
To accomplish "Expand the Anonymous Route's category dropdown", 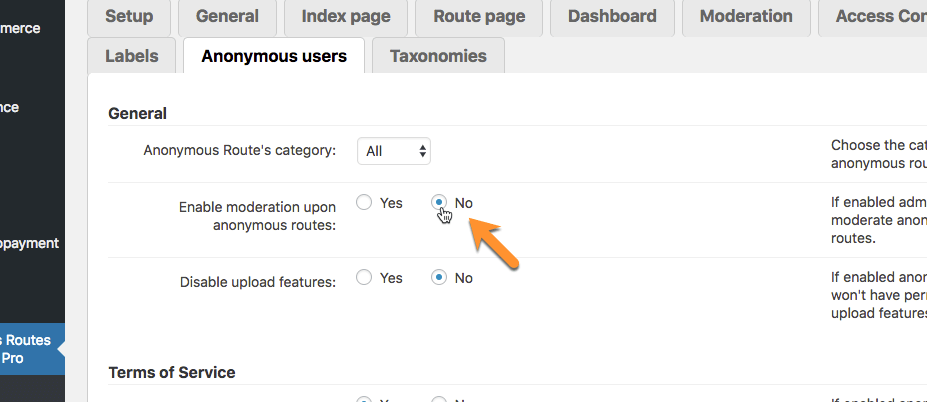I will 394,151.
